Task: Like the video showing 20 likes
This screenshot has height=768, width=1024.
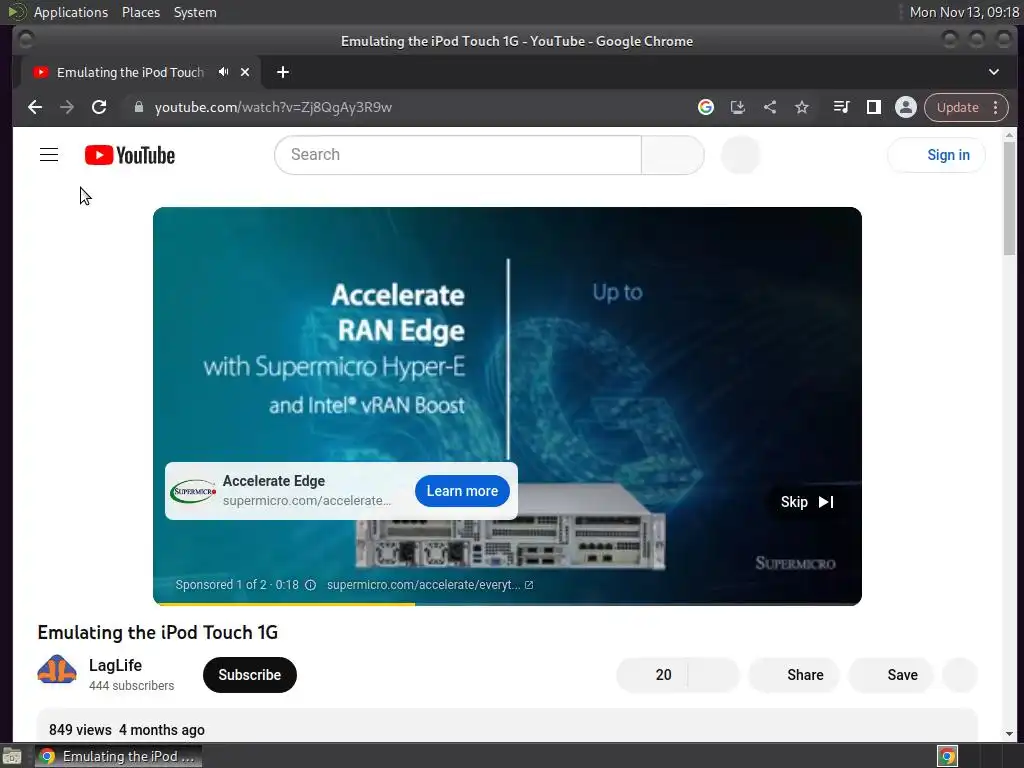Action: tap(652, 675)
